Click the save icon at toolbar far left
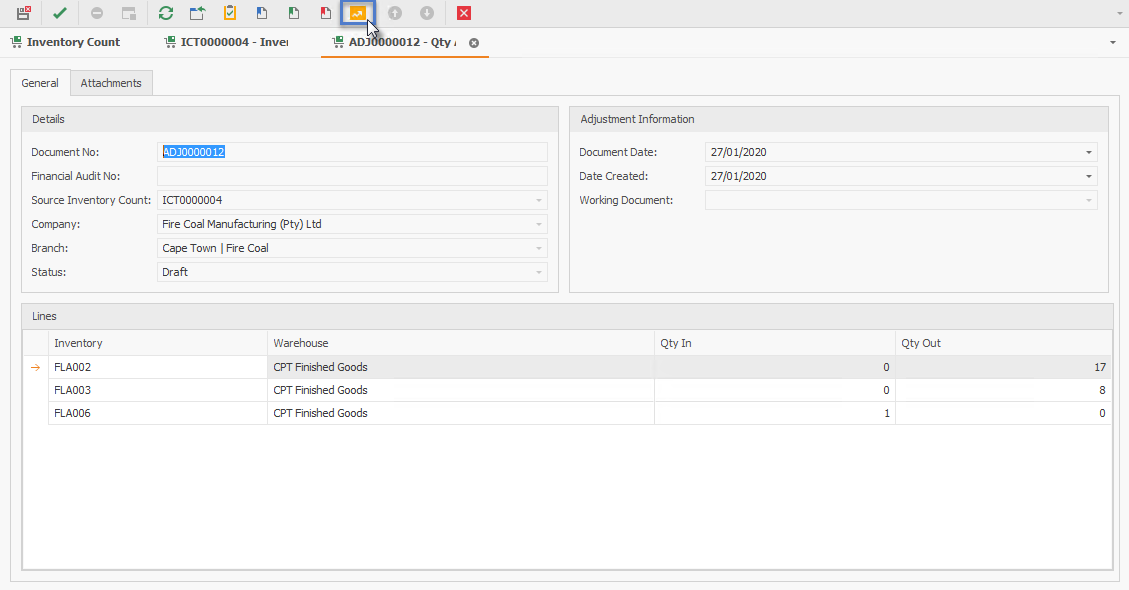Image resolution: width=1129 pixels, height=590 pixels. click(x=22, y=13)
